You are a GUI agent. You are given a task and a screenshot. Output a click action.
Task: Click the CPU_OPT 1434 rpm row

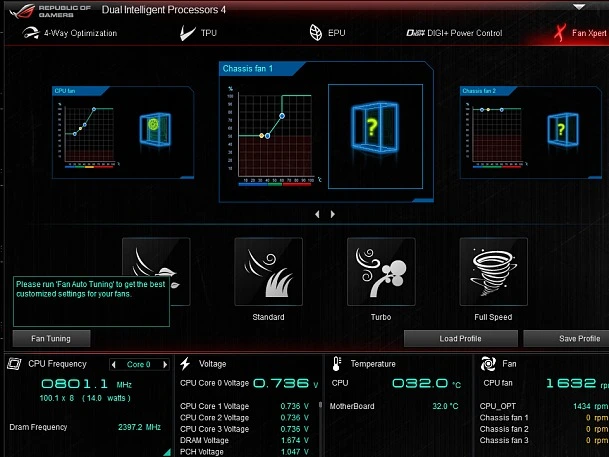coord(544,406)
